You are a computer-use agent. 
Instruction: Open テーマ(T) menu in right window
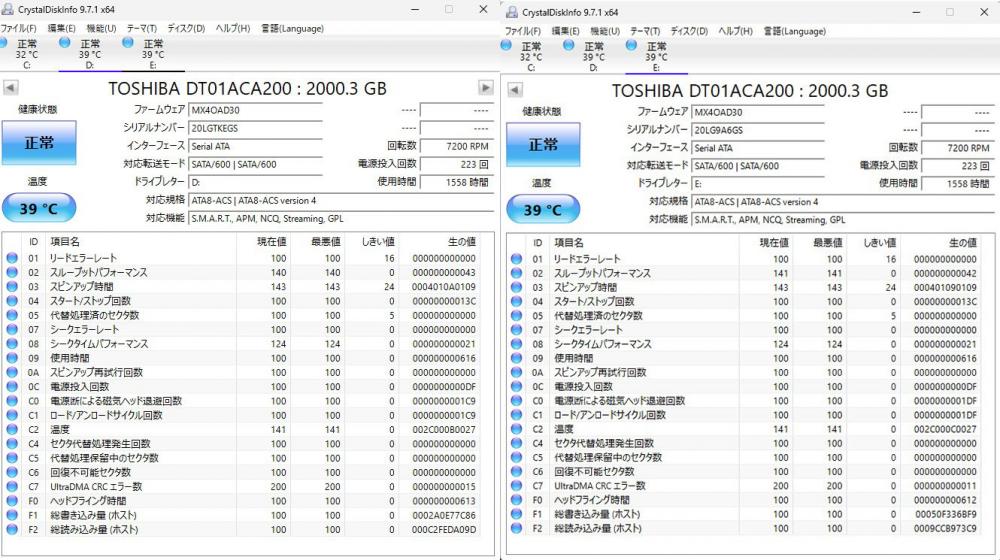pyautogui.click(x=645, y=31)
